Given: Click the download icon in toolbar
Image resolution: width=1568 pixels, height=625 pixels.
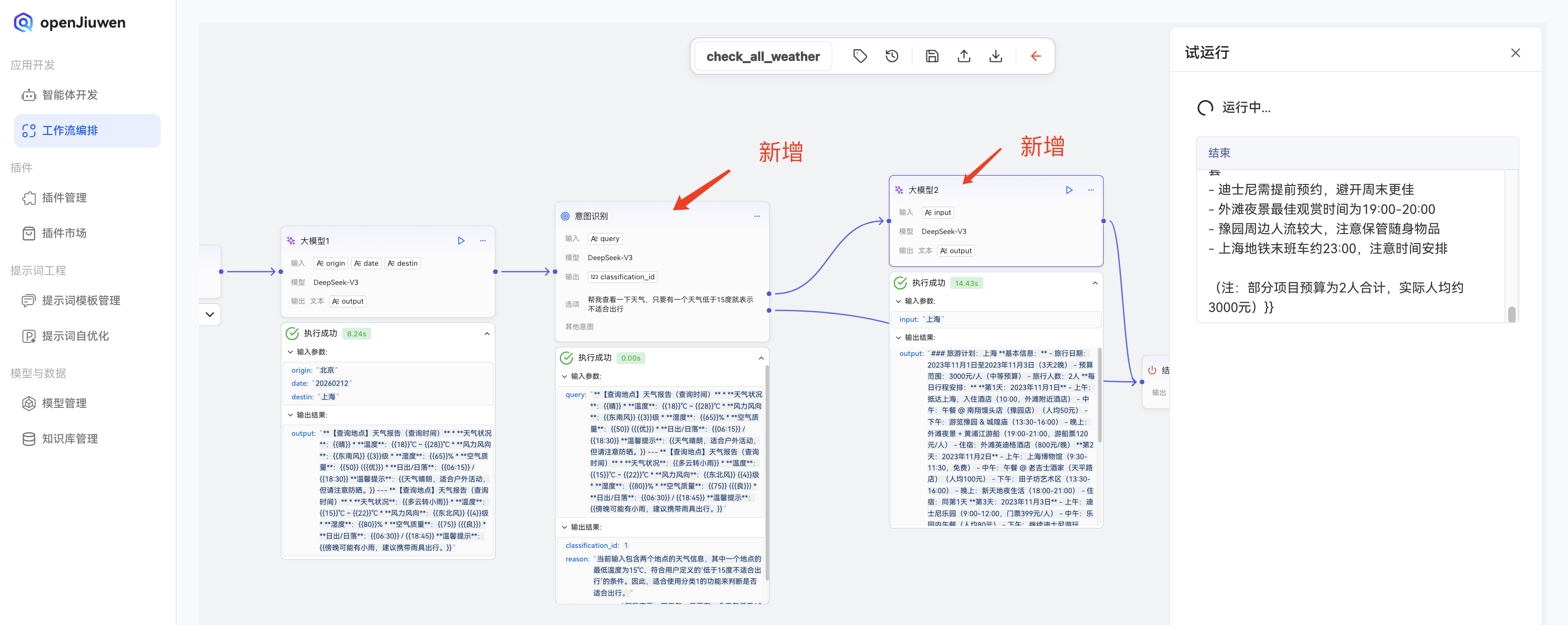Looking at the screenshot, I should click(x=996, y=57).
